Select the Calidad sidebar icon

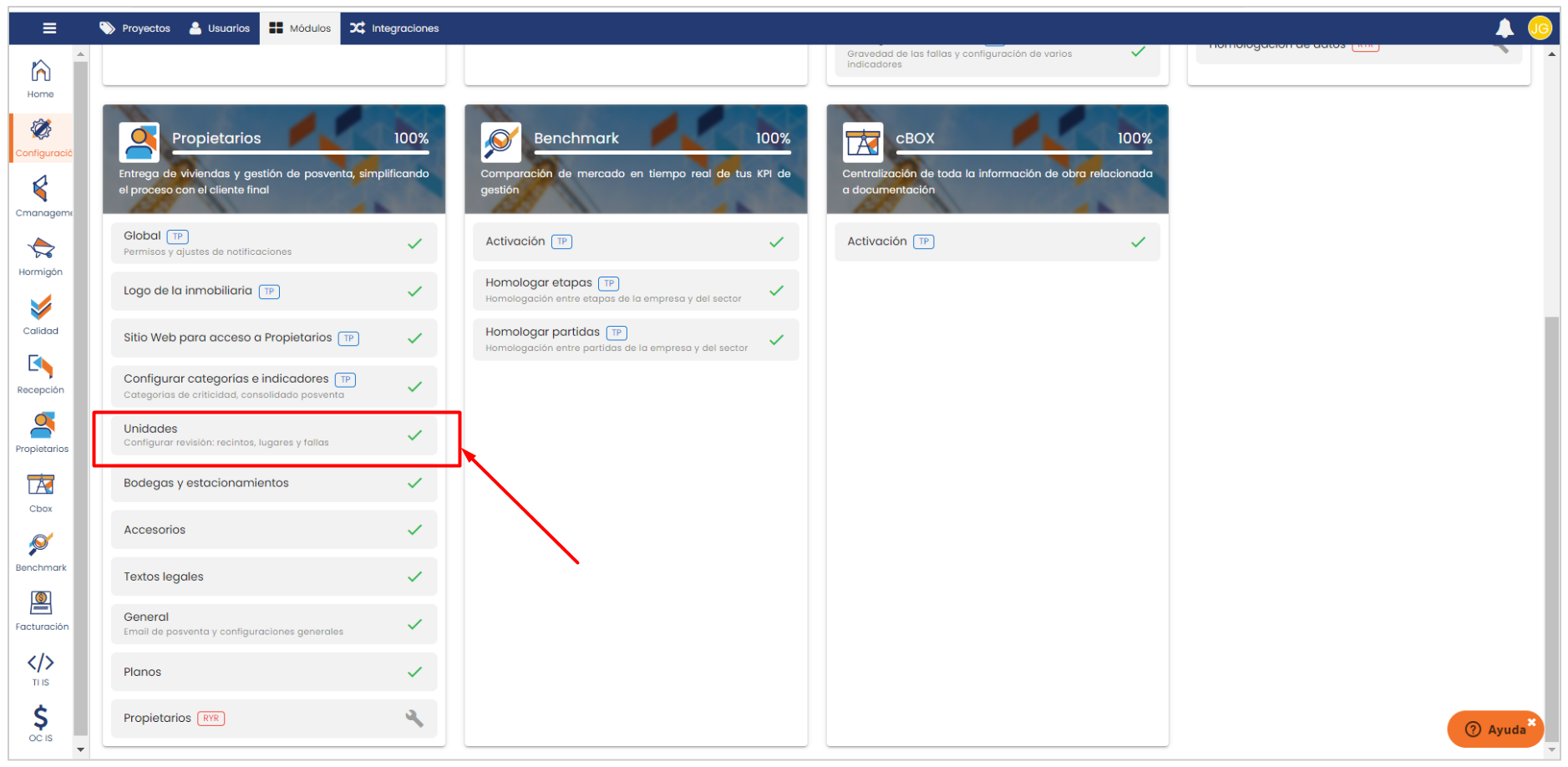point(40,315)
